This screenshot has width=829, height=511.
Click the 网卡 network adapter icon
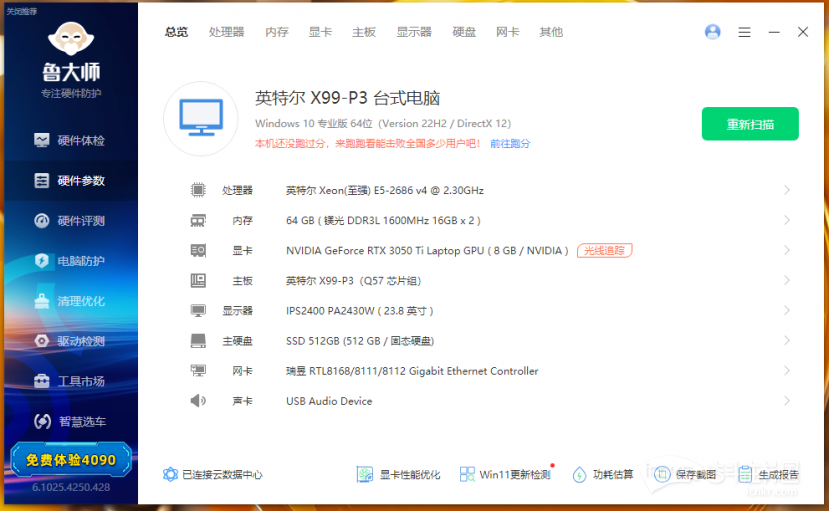(198, 371)
